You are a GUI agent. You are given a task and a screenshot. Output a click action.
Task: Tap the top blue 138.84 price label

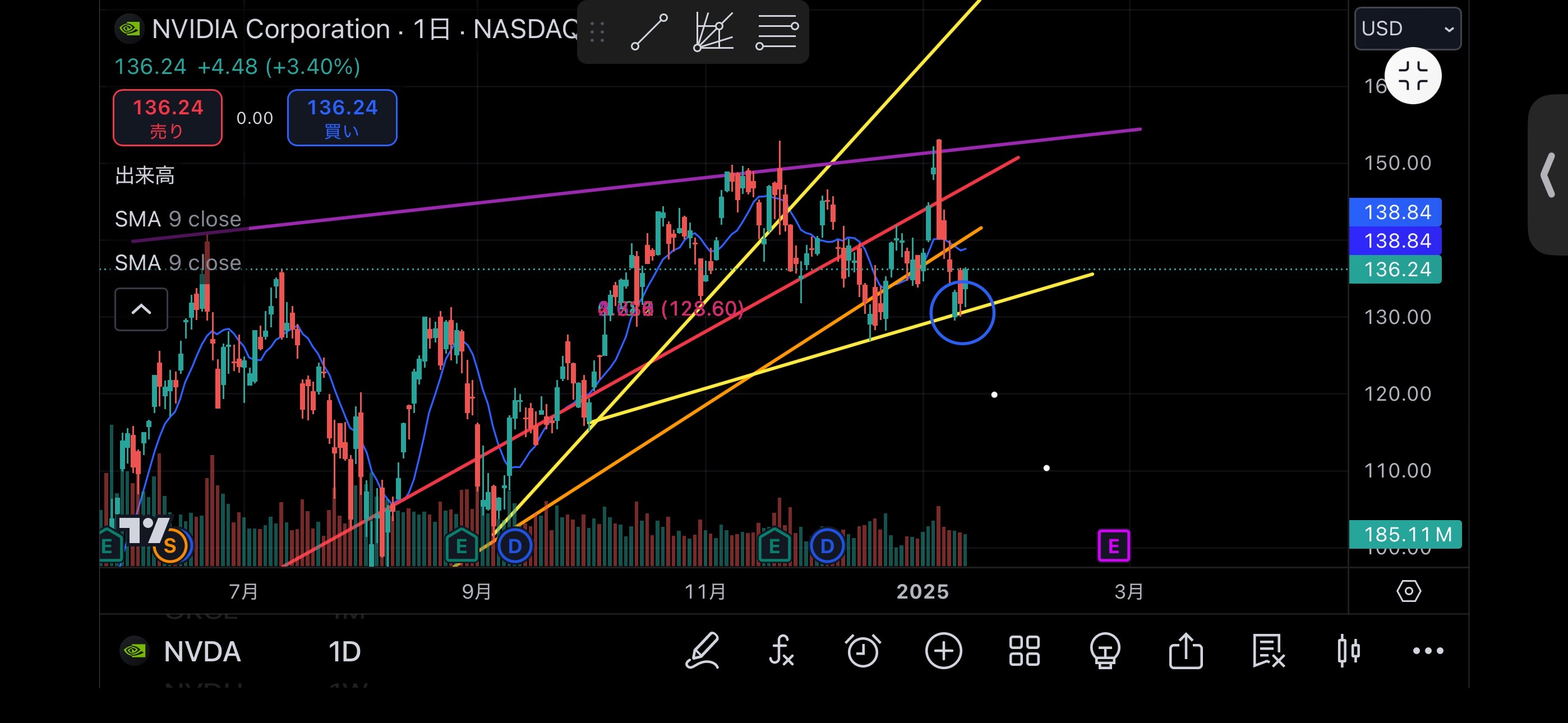1395,212
